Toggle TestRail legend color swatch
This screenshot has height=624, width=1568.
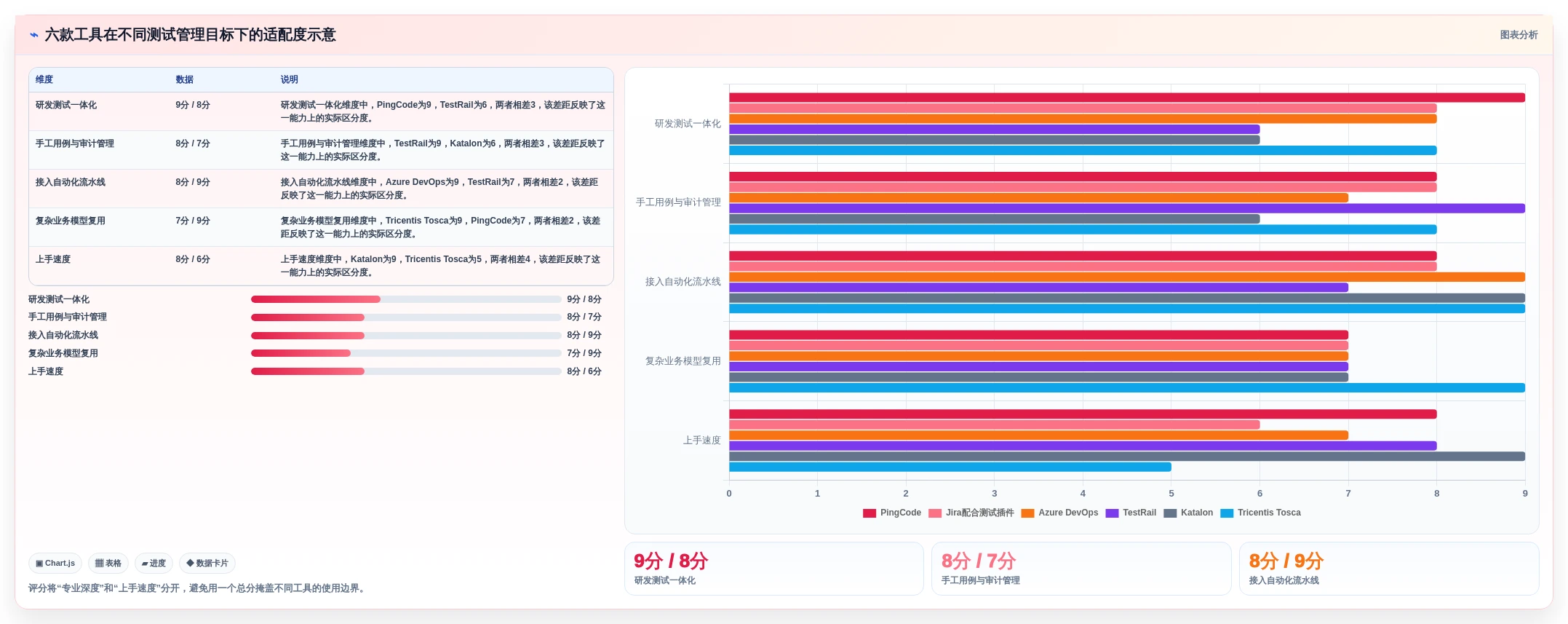[1112, 513]
